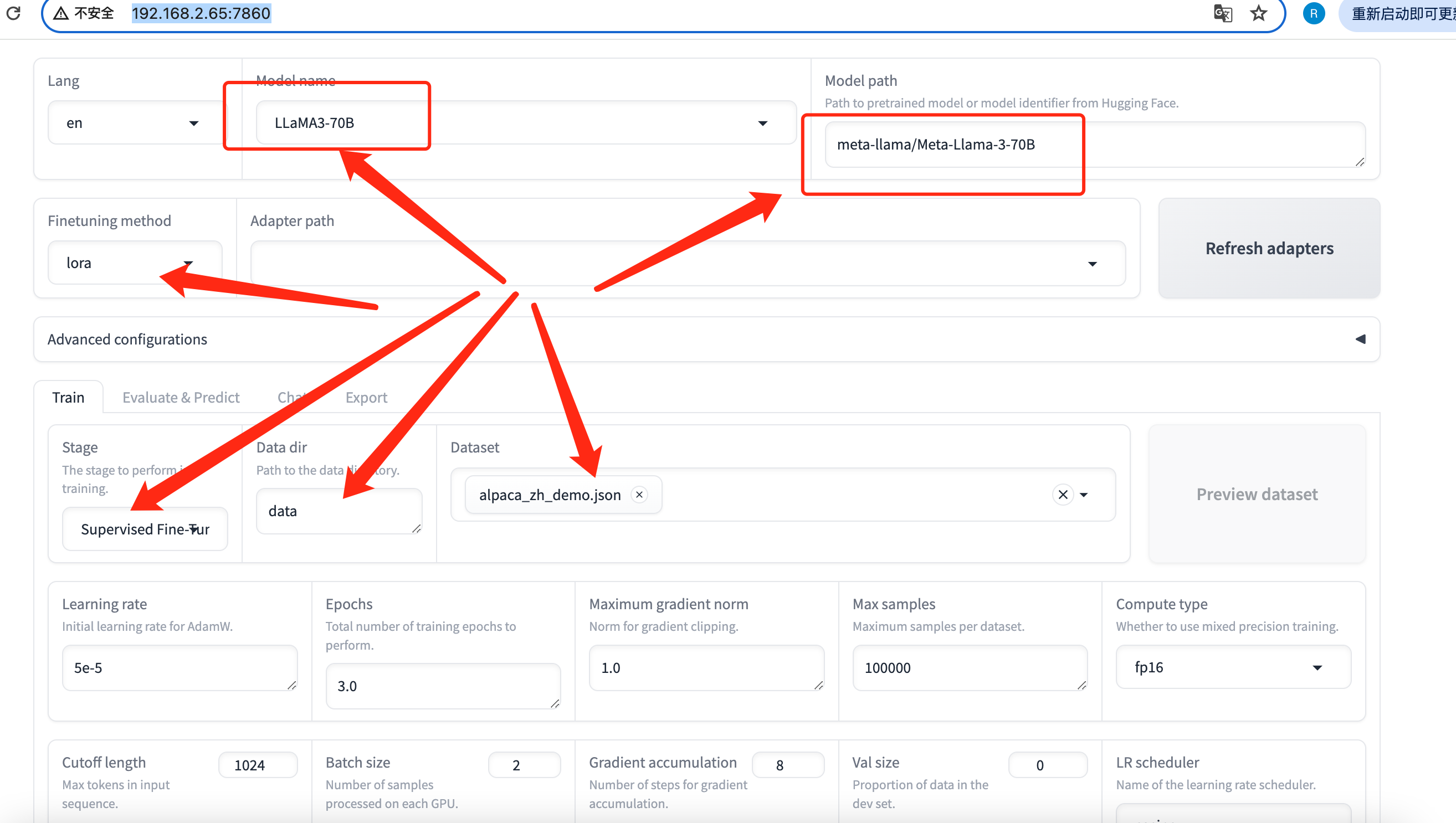
Task: Open the Adapter path dropdown
Action: pos(1093,264)
